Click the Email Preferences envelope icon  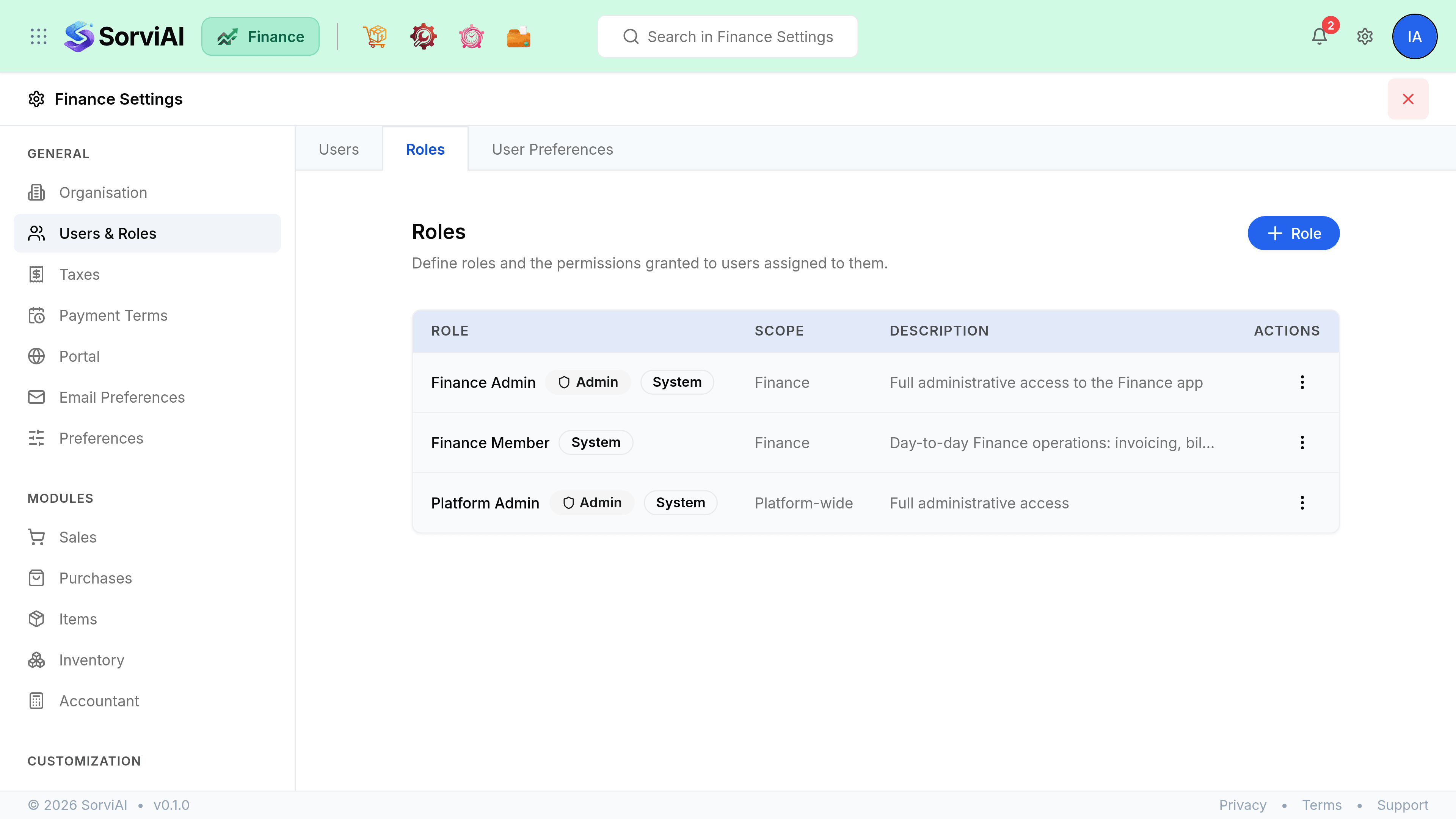point(36,397)
